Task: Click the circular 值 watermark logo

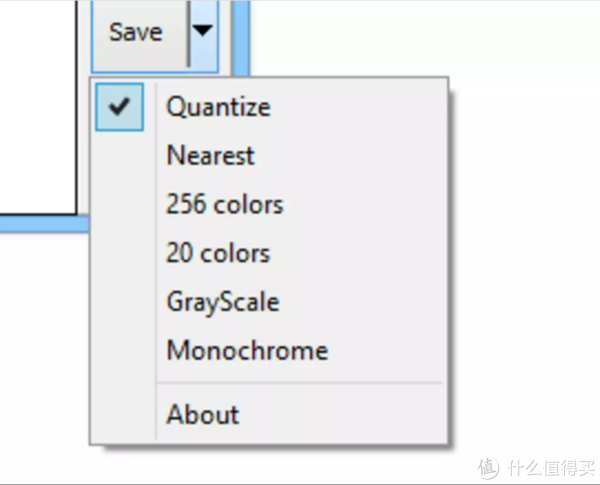Action: (x=487, y=467)
